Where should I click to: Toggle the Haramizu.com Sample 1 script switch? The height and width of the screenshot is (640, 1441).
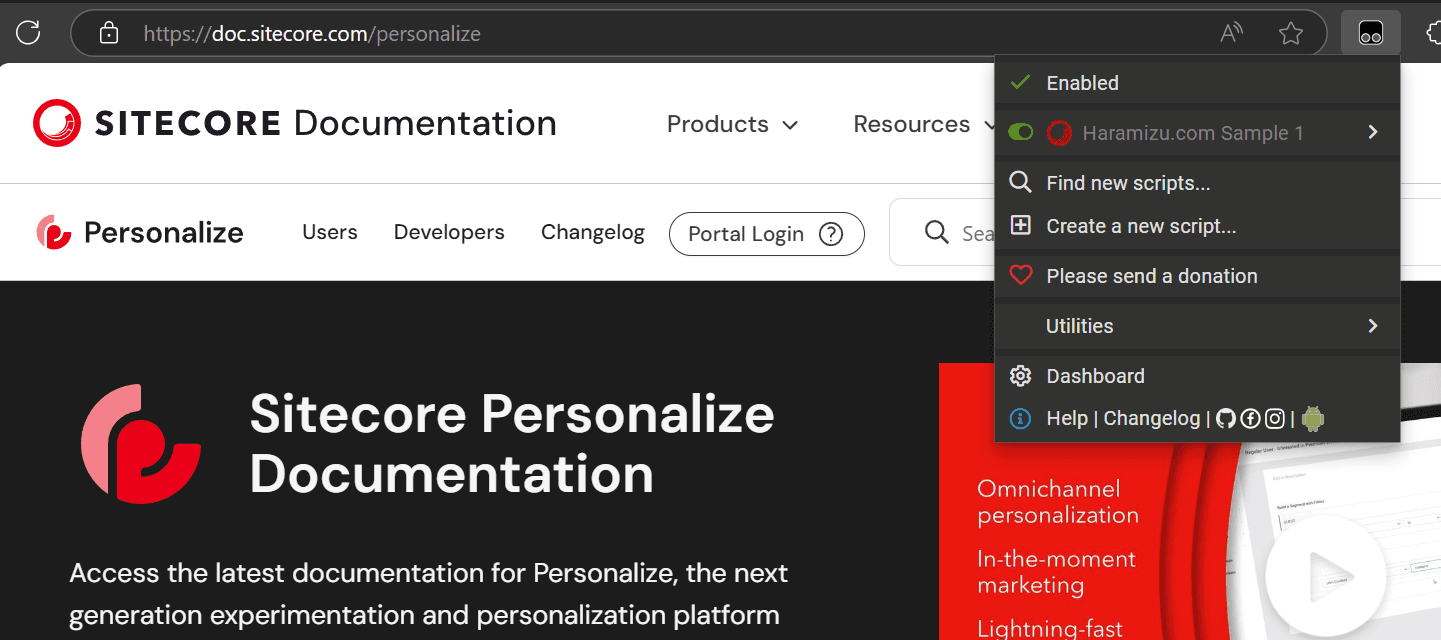1020,133
